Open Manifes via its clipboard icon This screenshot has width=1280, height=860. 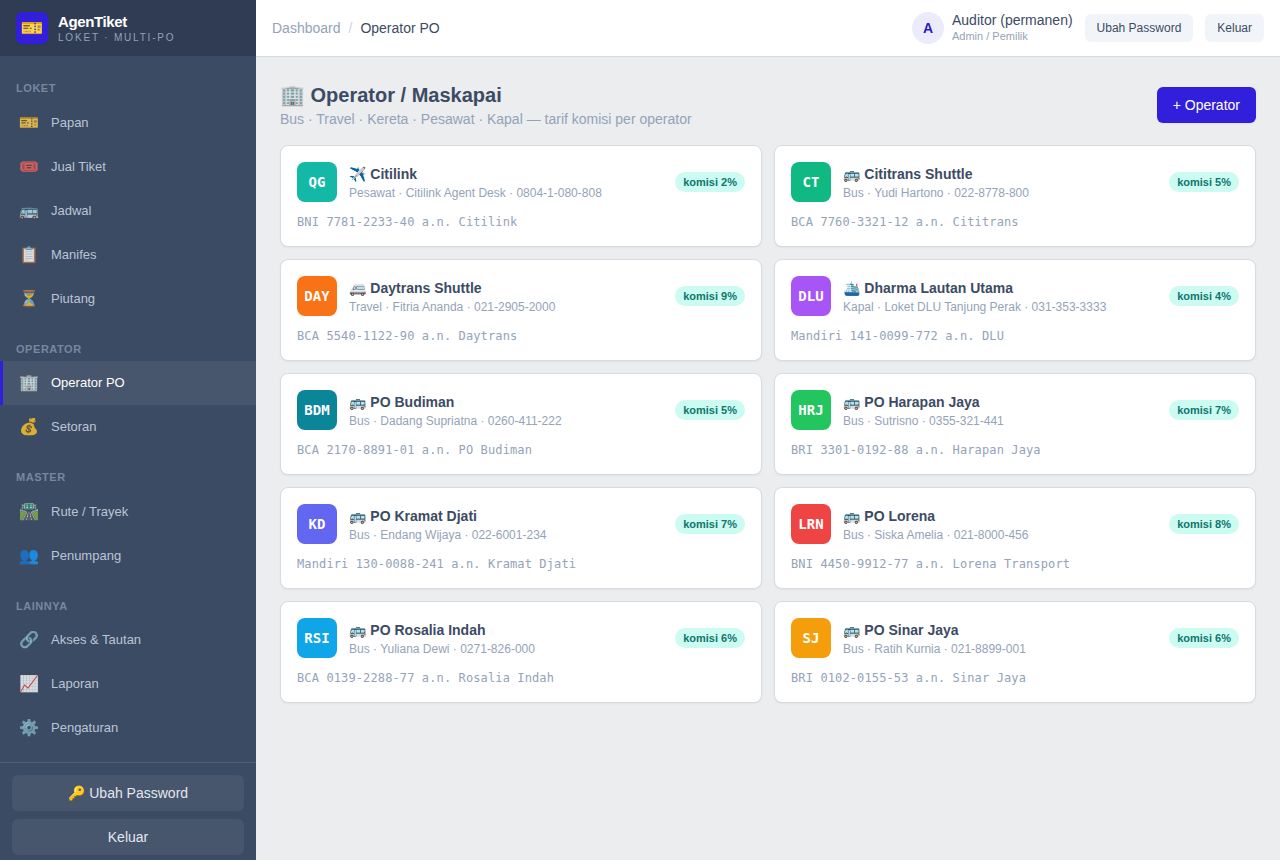coord(29,254)
